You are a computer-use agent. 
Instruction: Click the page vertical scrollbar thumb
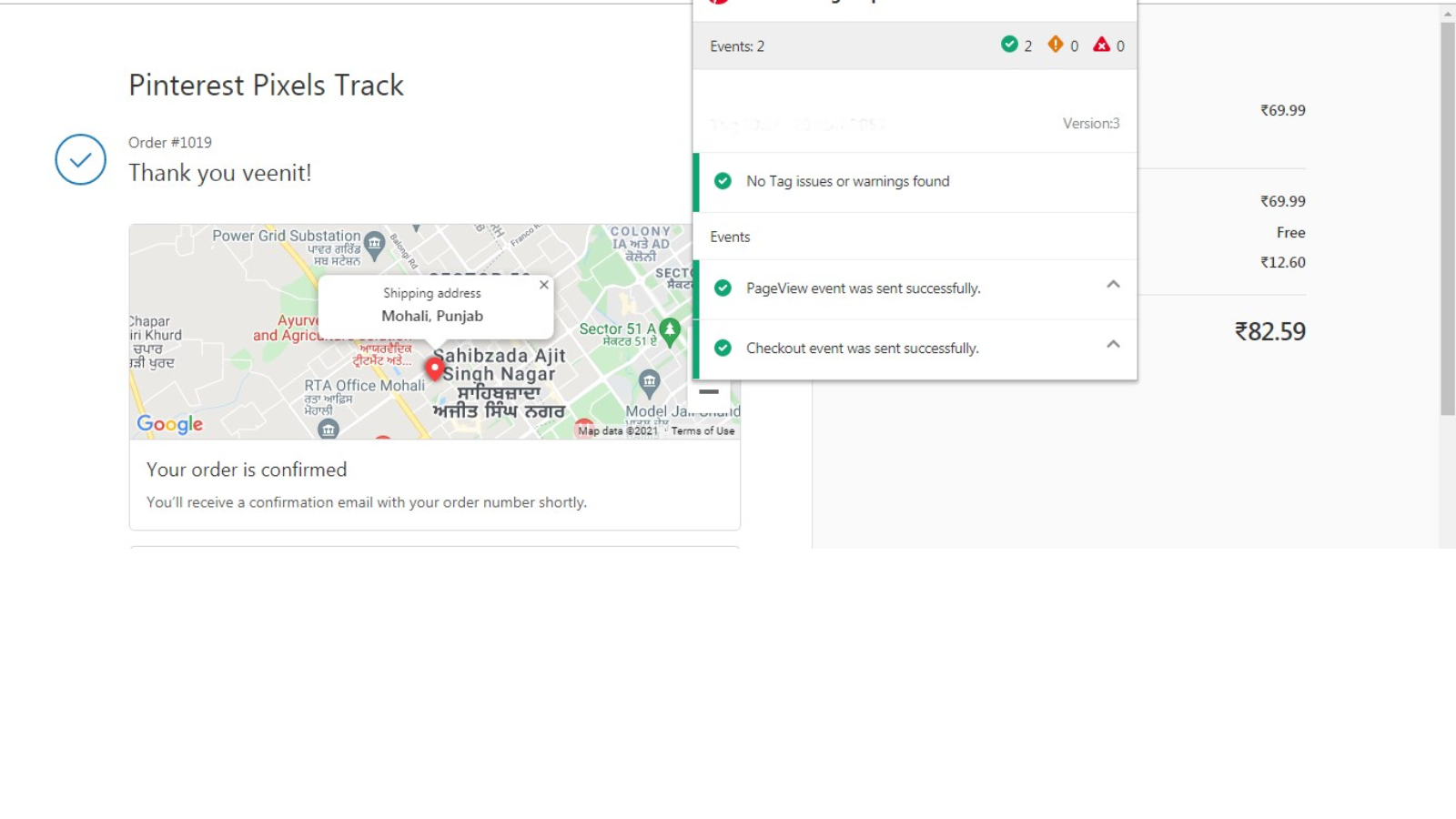point(1448,218)
